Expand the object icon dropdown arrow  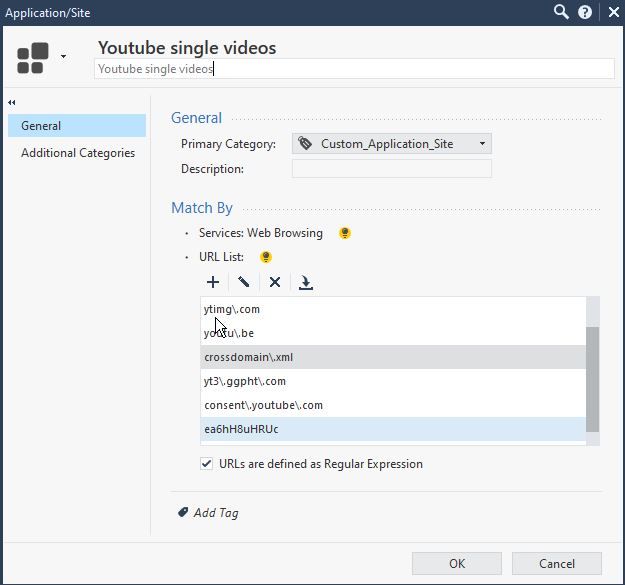pos(63,57)
